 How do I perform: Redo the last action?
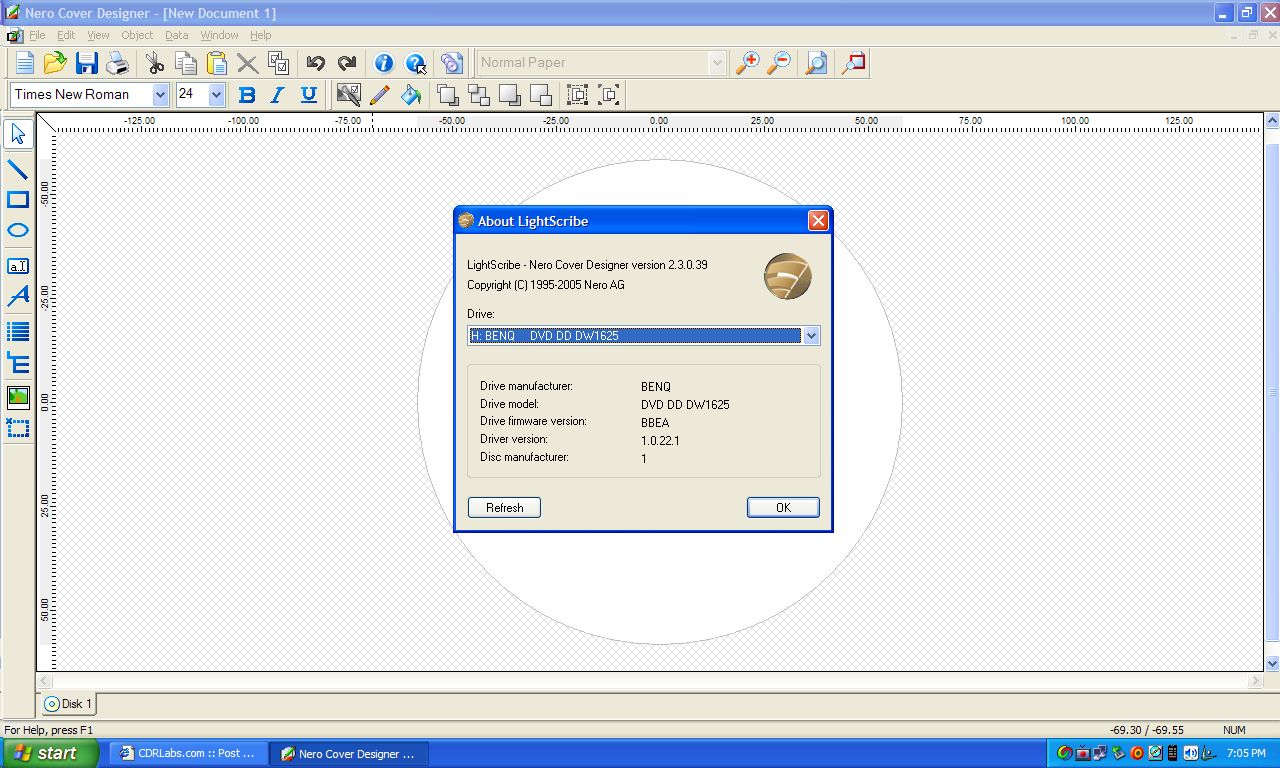click(x=347, y=63)
